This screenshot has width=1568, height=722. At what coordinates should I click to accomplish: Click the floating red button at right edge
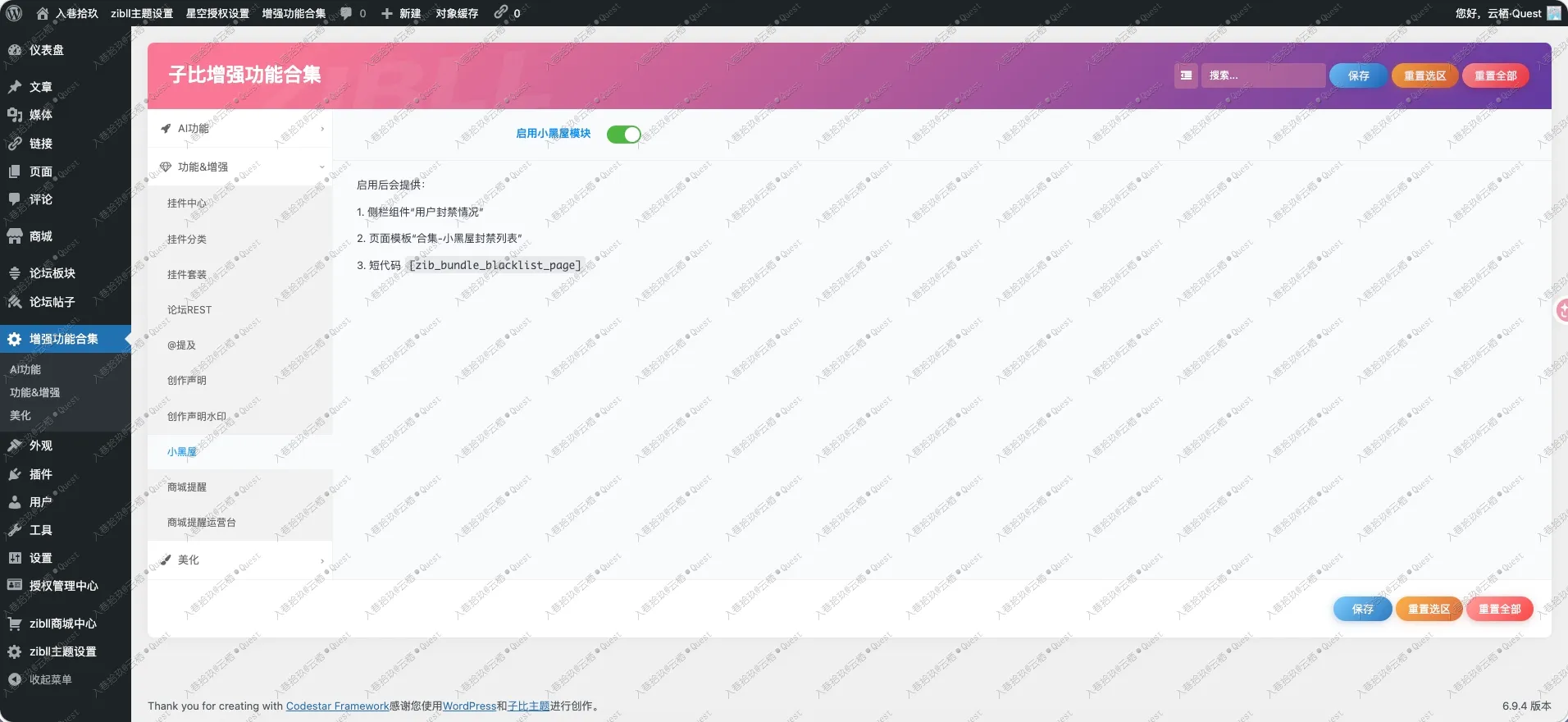click(1562, 310)
